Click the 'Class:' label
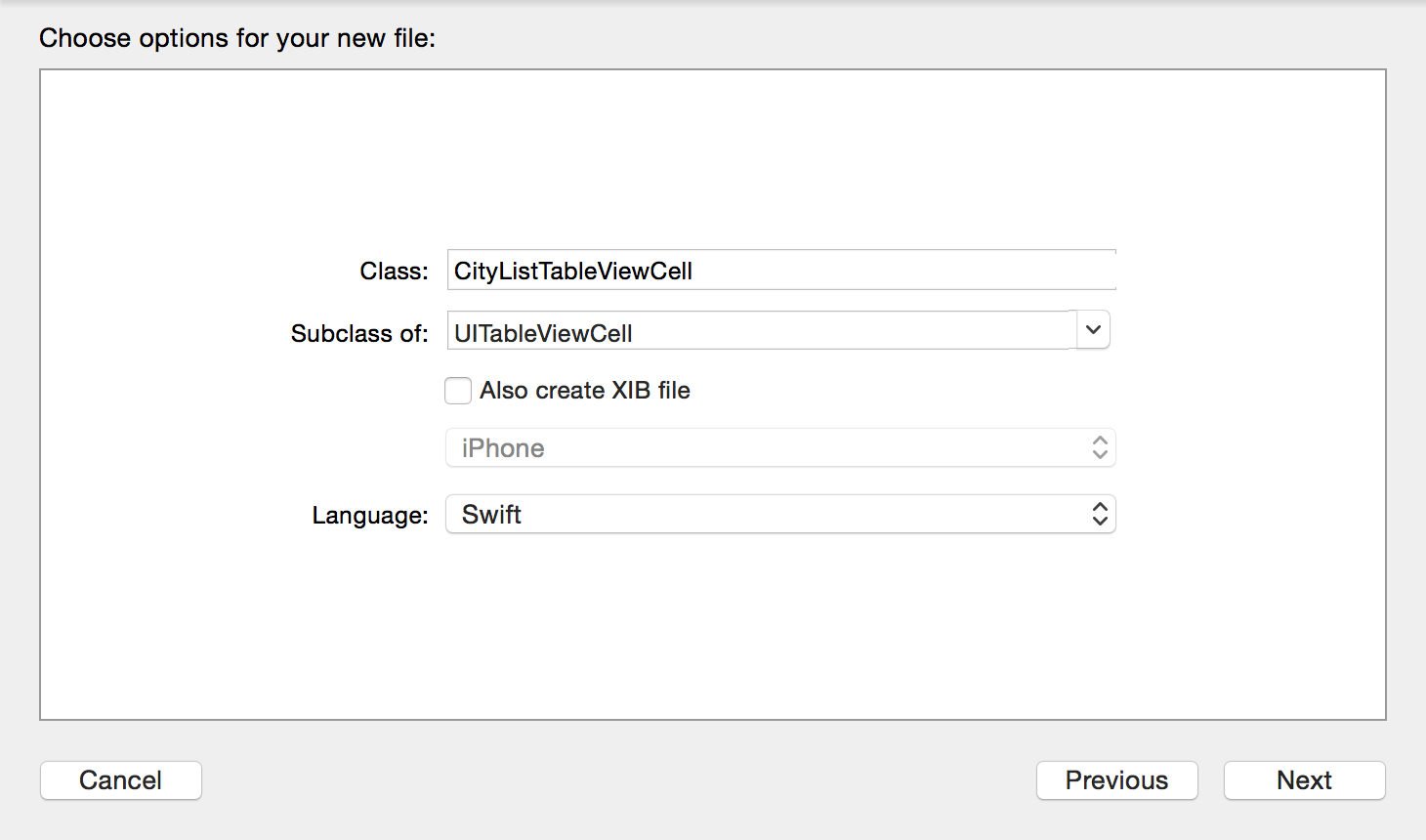The image size is (1426, 840). click(394, 272)
